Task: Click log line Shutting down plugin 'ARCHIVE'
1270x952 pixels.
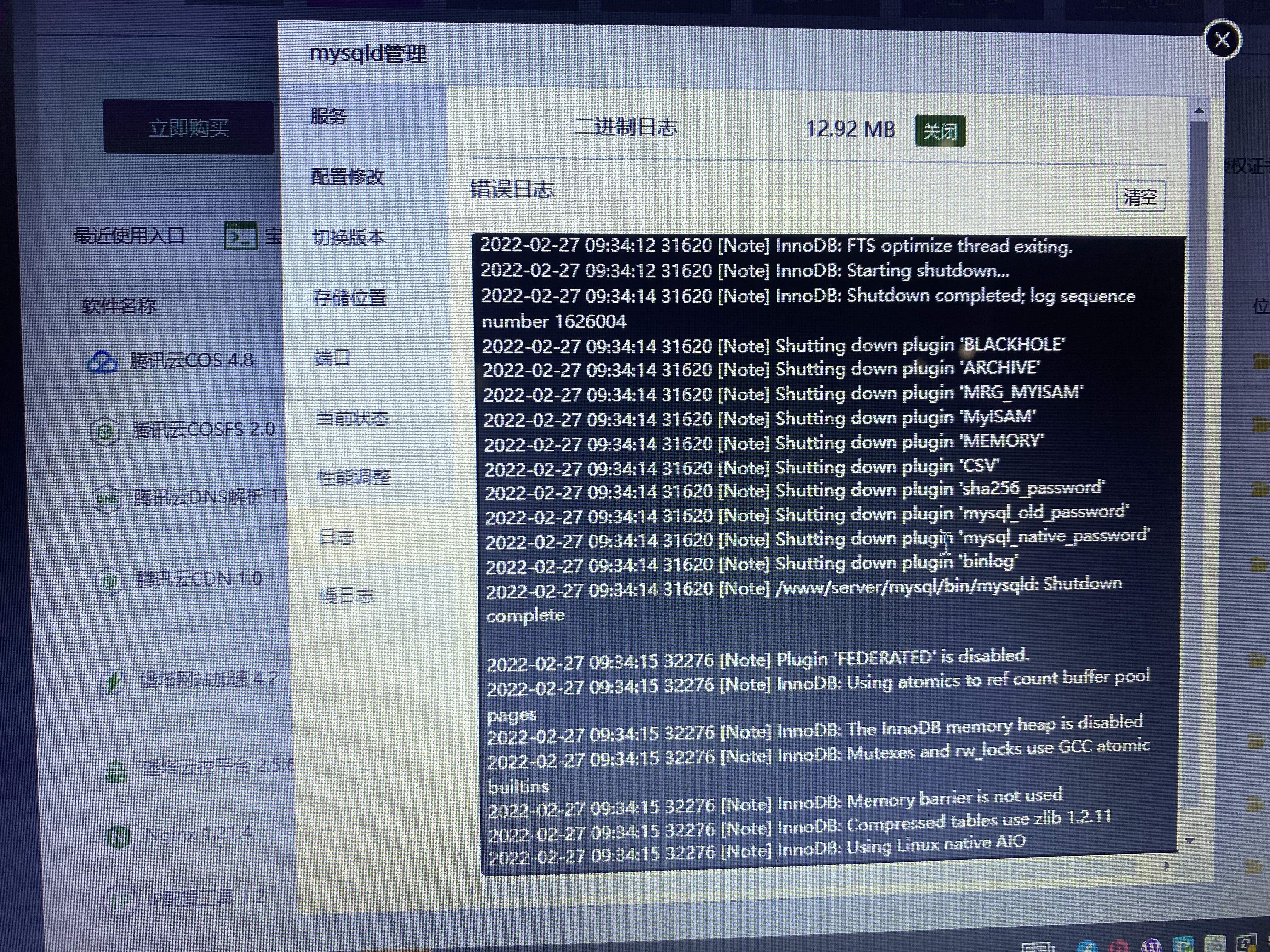Action: (761, 369)
